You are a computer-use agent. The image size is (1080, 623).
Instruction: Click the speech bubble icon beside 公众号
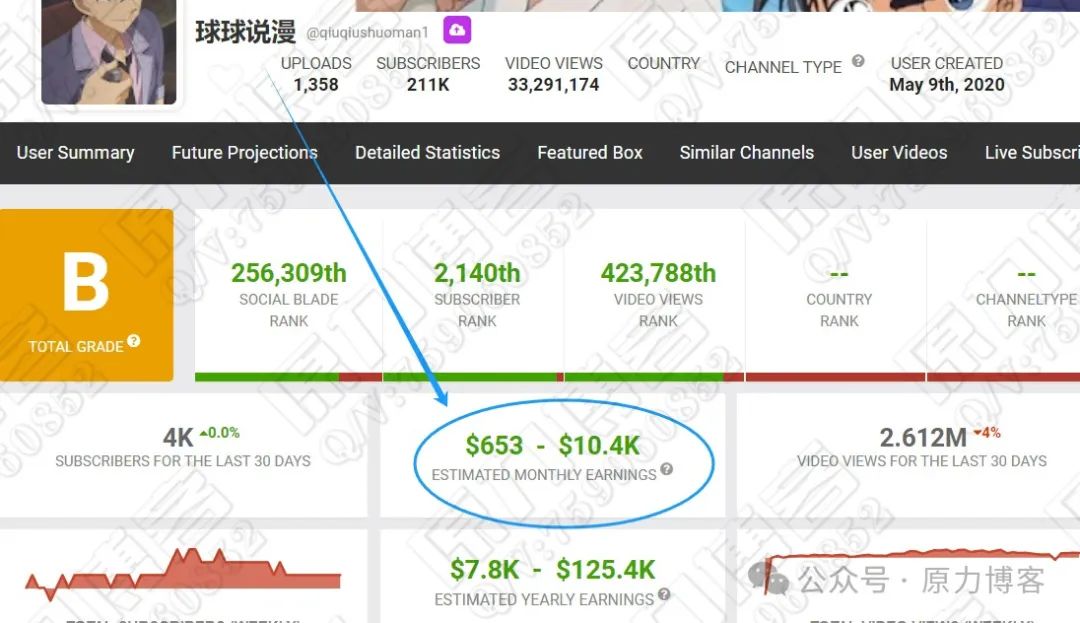[766, 579]
